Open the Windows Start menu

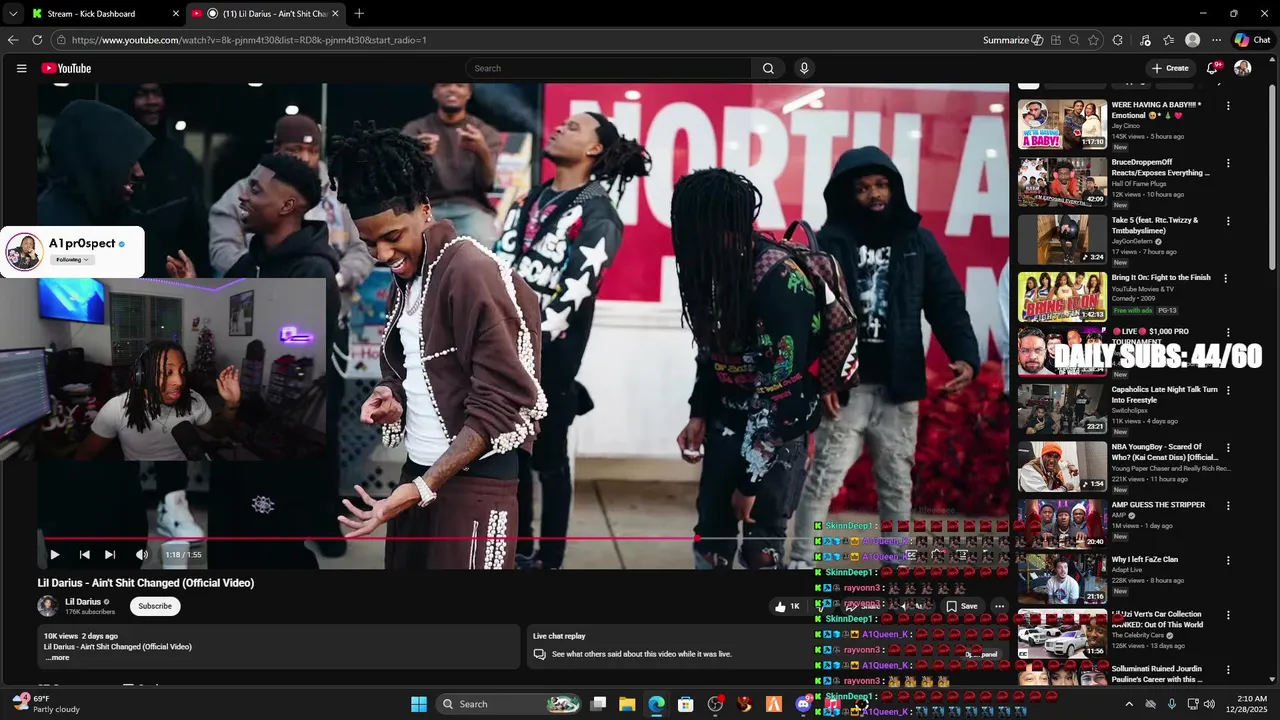419,704
